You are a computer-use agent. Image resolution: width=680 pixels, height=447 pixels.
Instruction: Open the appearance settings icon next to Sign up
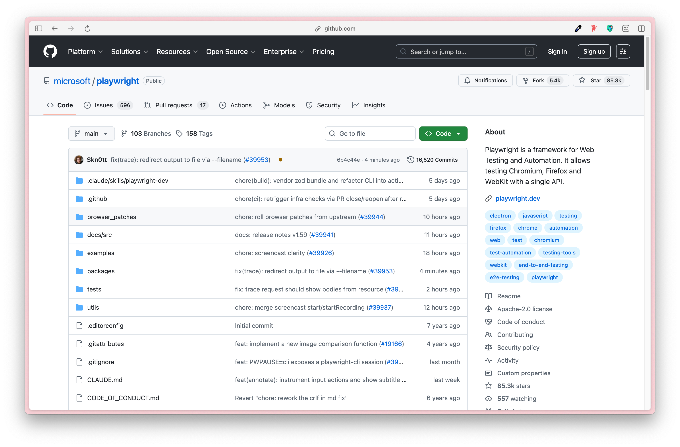coord(623,52)
